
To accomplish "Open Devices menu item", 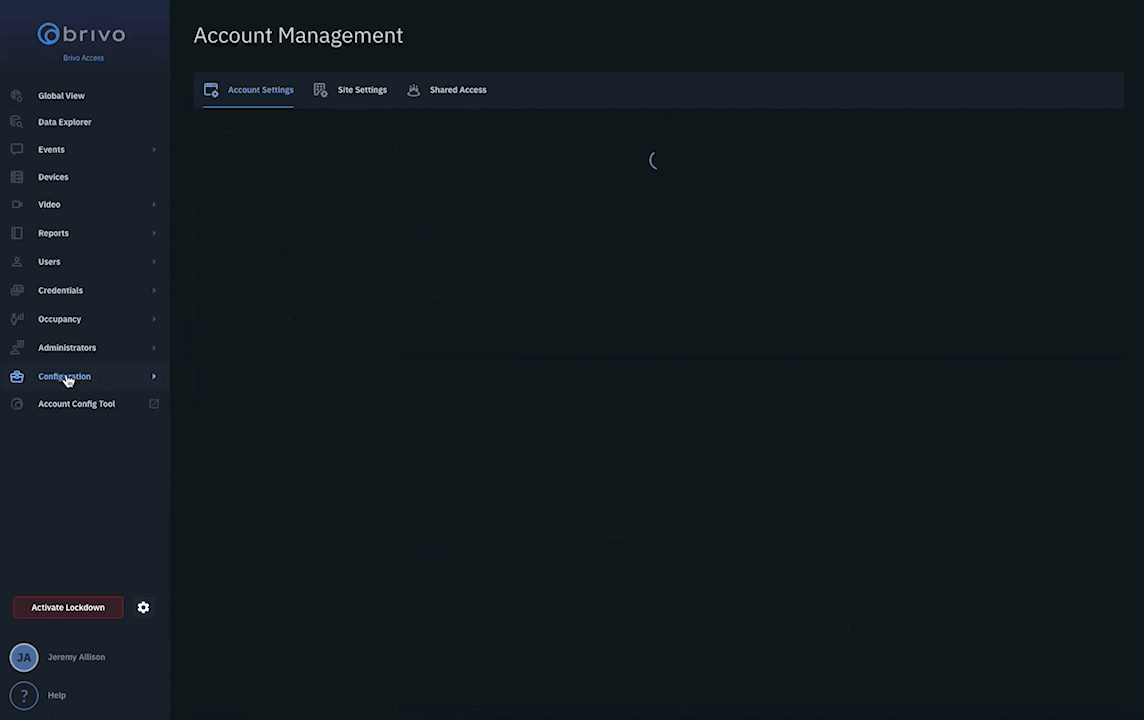I will point(53,177).
